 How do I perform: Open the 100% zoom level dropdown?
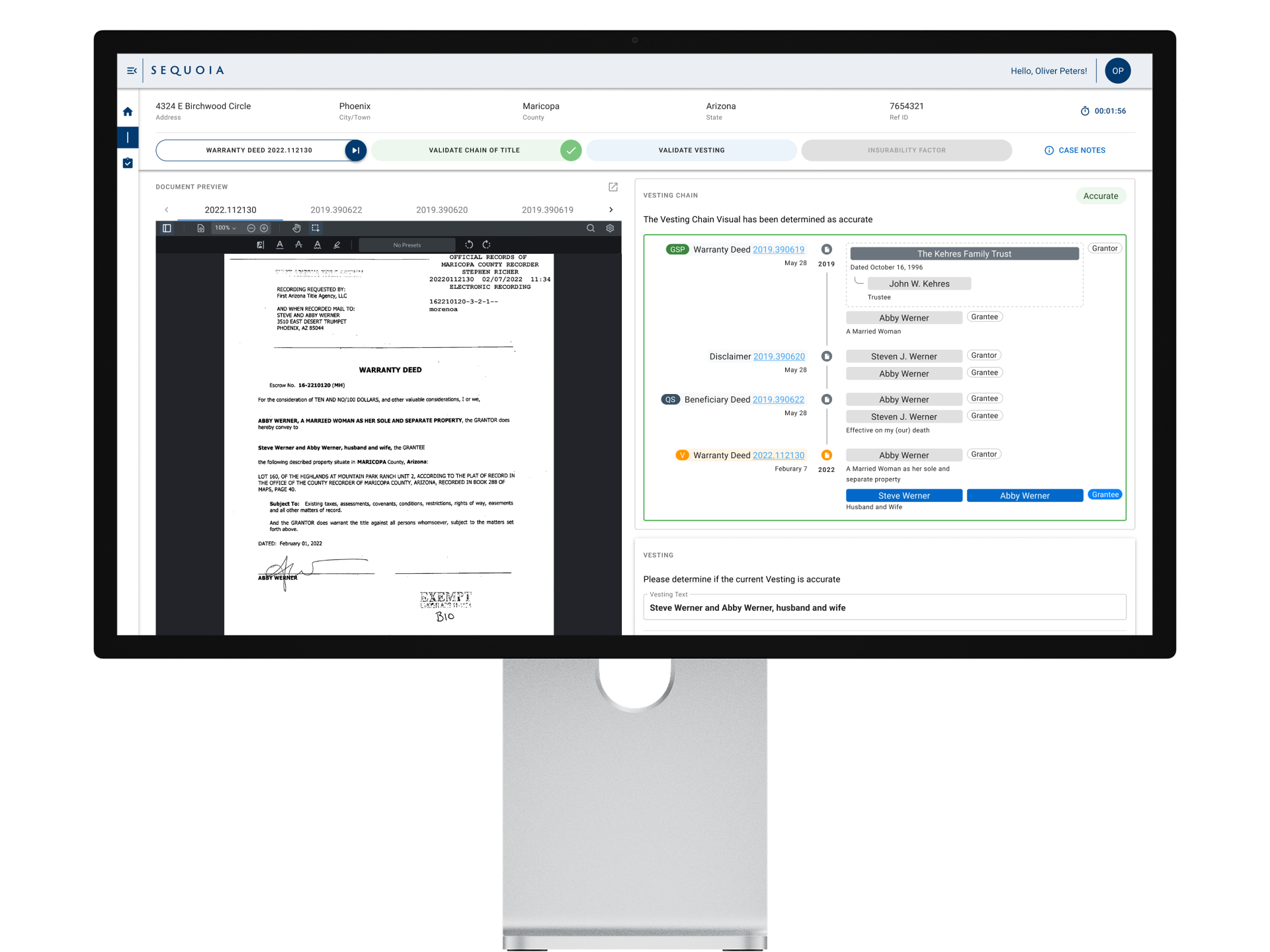(225, 228)
